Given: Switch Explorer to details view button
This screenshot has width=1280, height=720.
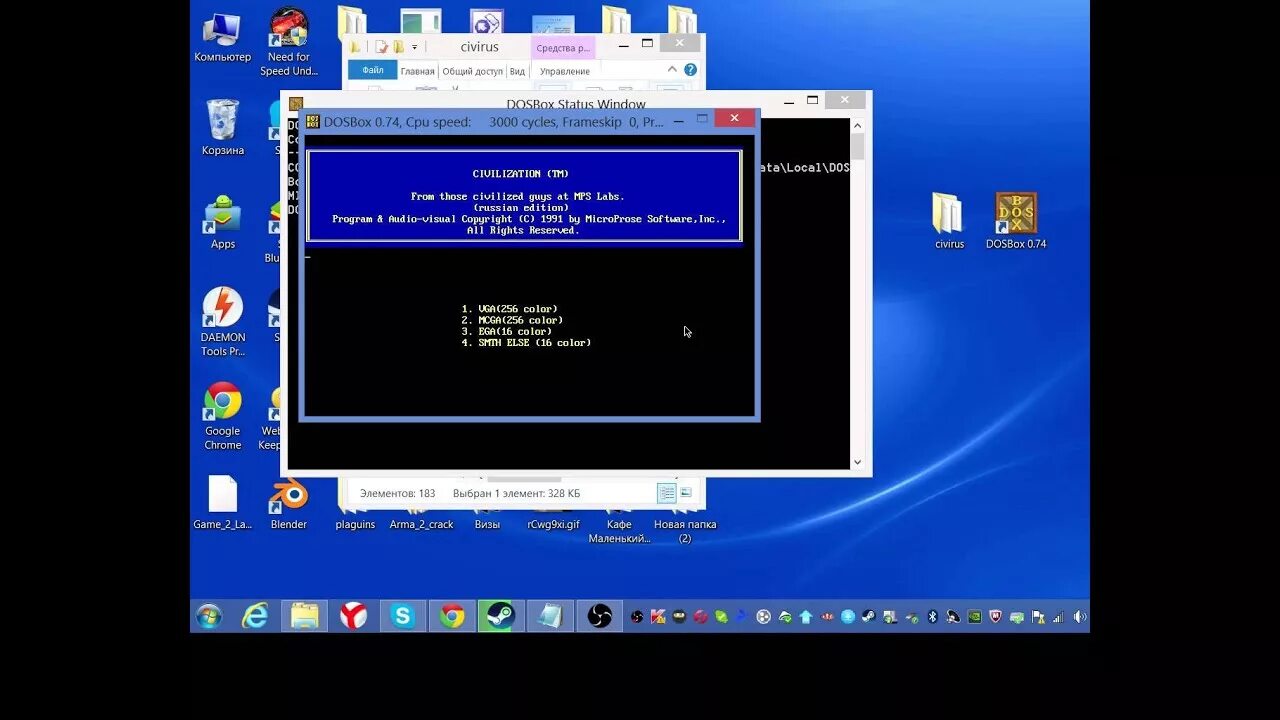Looking at the screenshot, I should [666, 493].
